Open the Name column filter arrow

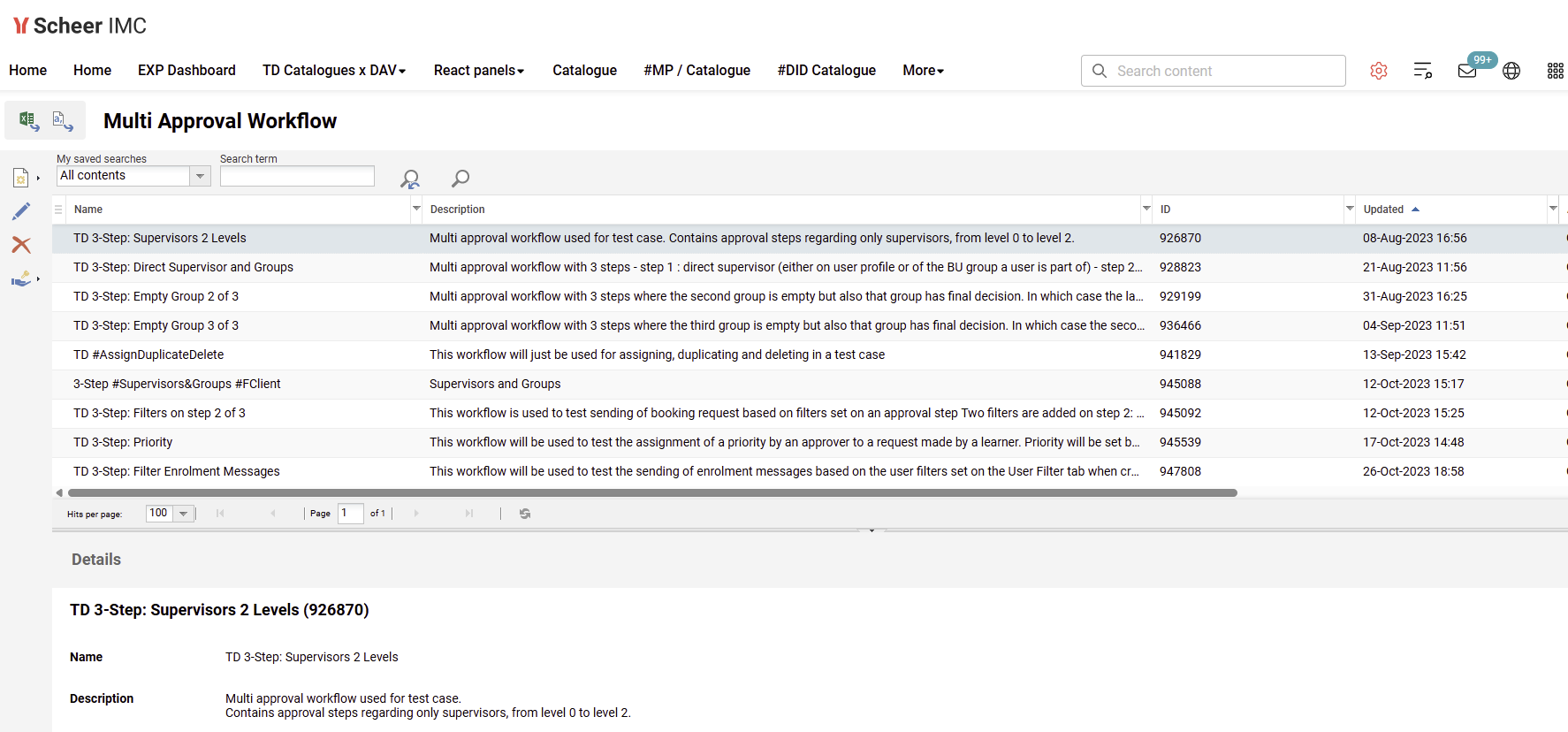pos(416,209)
